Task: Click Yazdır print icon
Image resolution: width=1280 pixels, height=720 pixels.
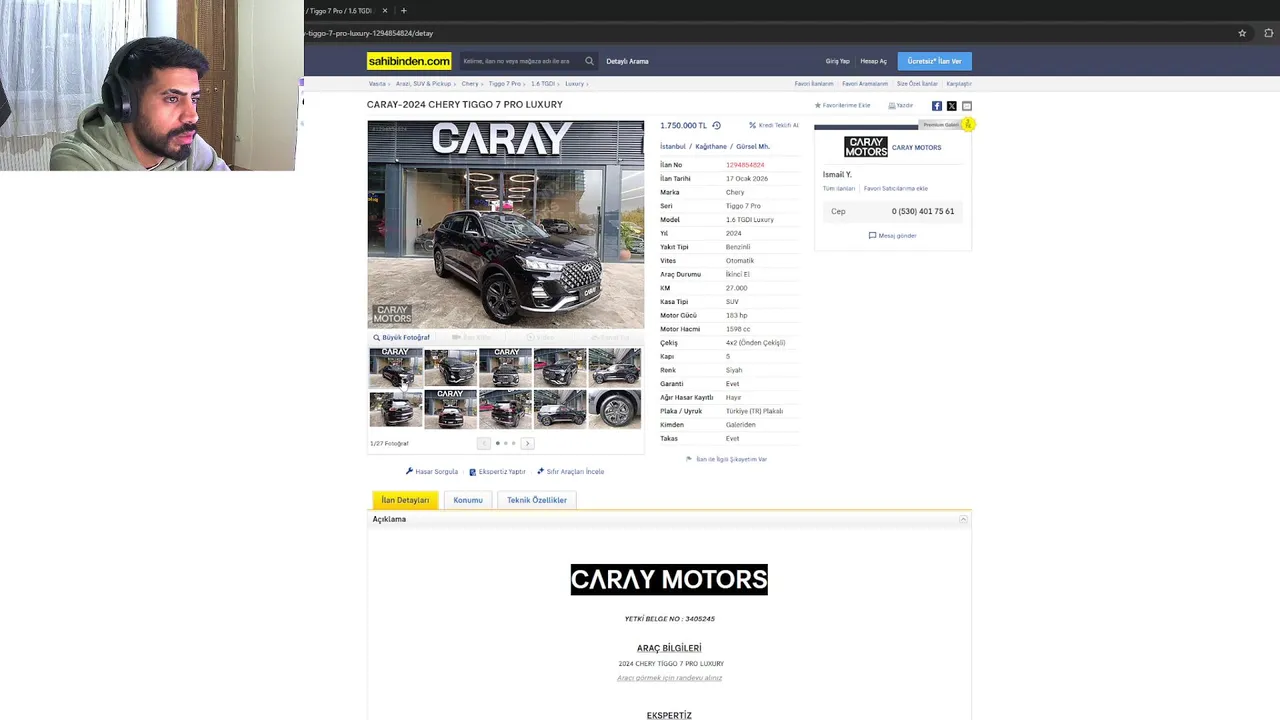Action: coord(900,105)
